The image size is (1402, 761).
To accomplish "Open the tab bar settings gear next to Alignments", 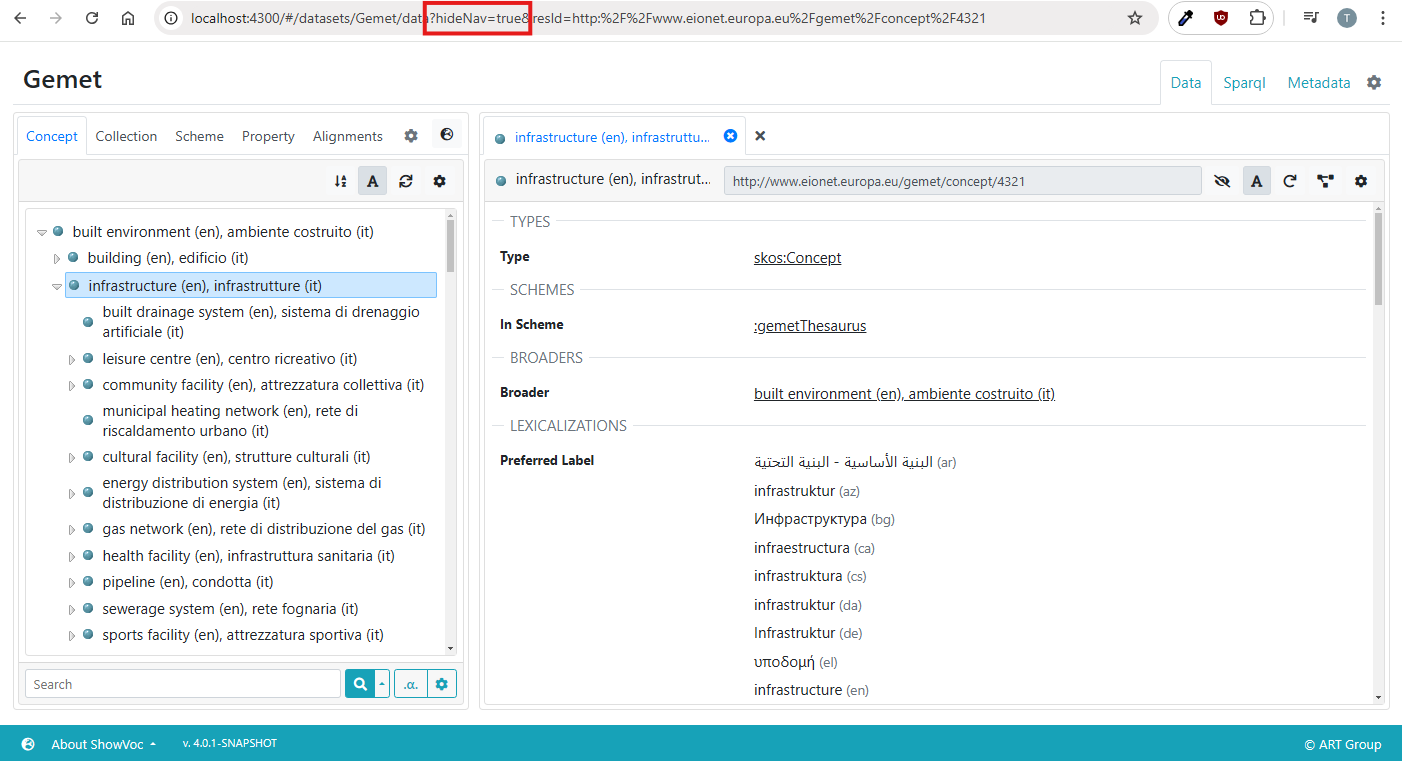I will point(411,136).
